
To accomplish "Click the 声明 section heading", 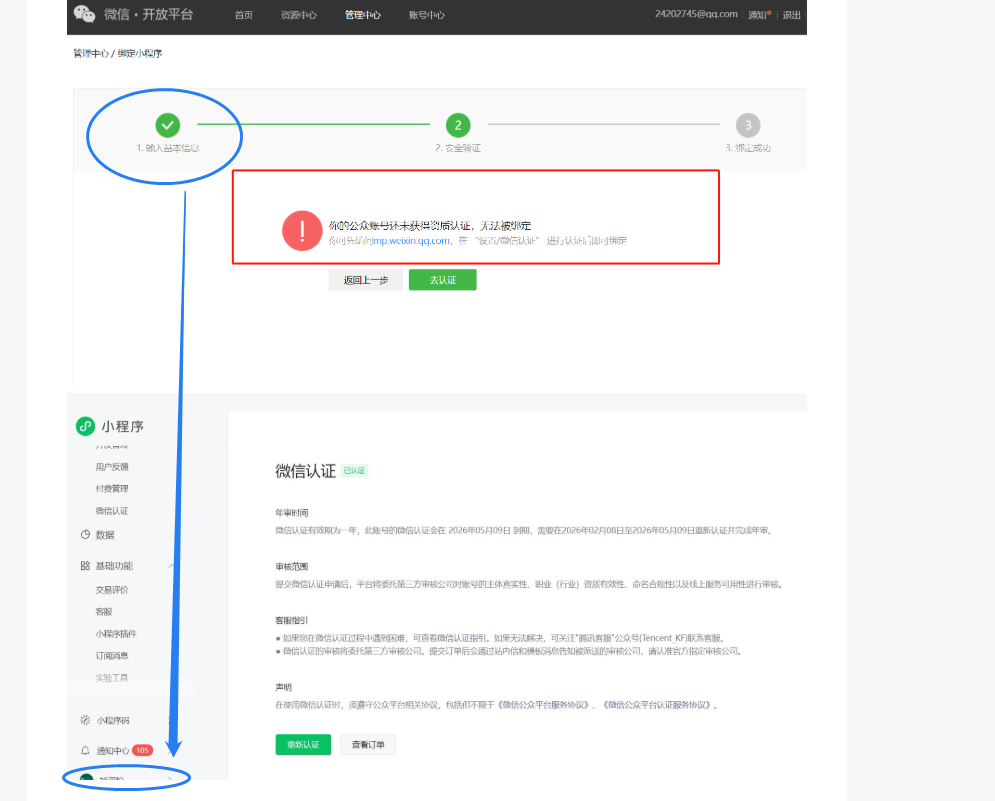I will (x=284, y=687).
